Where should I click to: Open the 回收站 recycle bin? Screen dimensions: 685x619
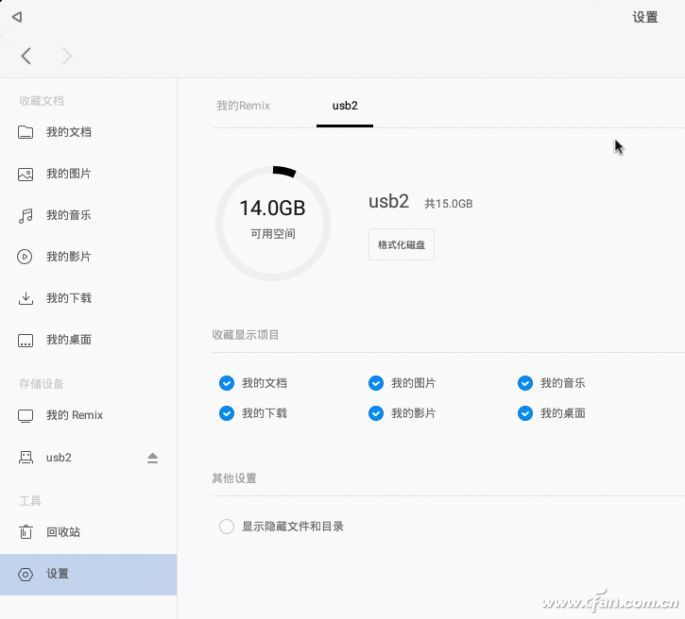[x=62, y=532]
